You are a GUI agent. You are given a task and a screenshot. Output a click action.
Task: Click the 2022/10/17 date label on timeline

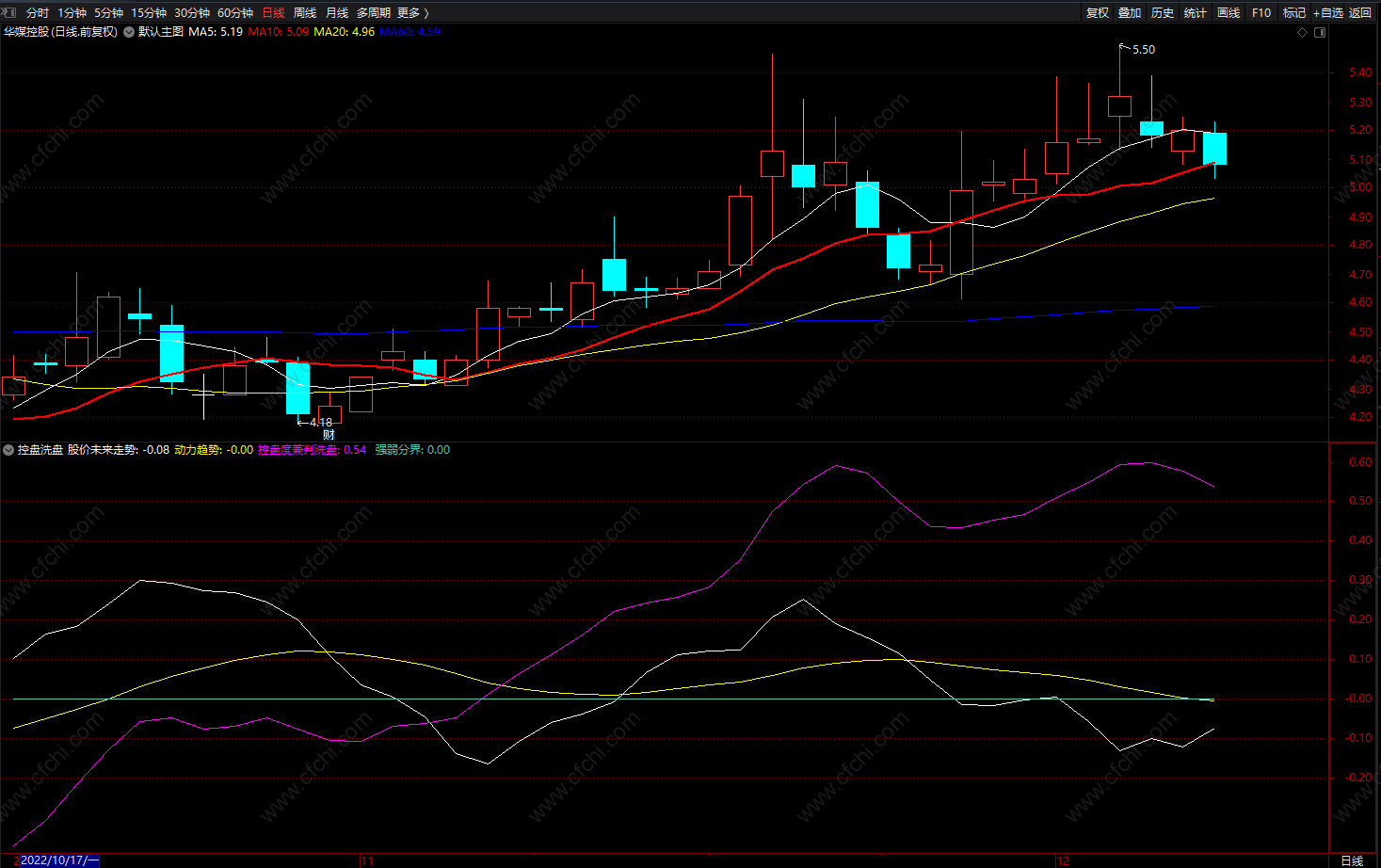(x=58, y=860)
